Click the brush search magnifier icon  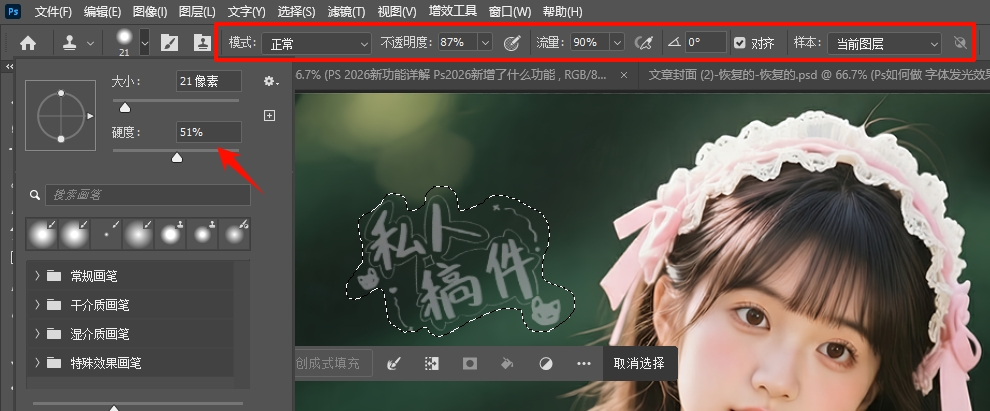[x=35, y=195]
